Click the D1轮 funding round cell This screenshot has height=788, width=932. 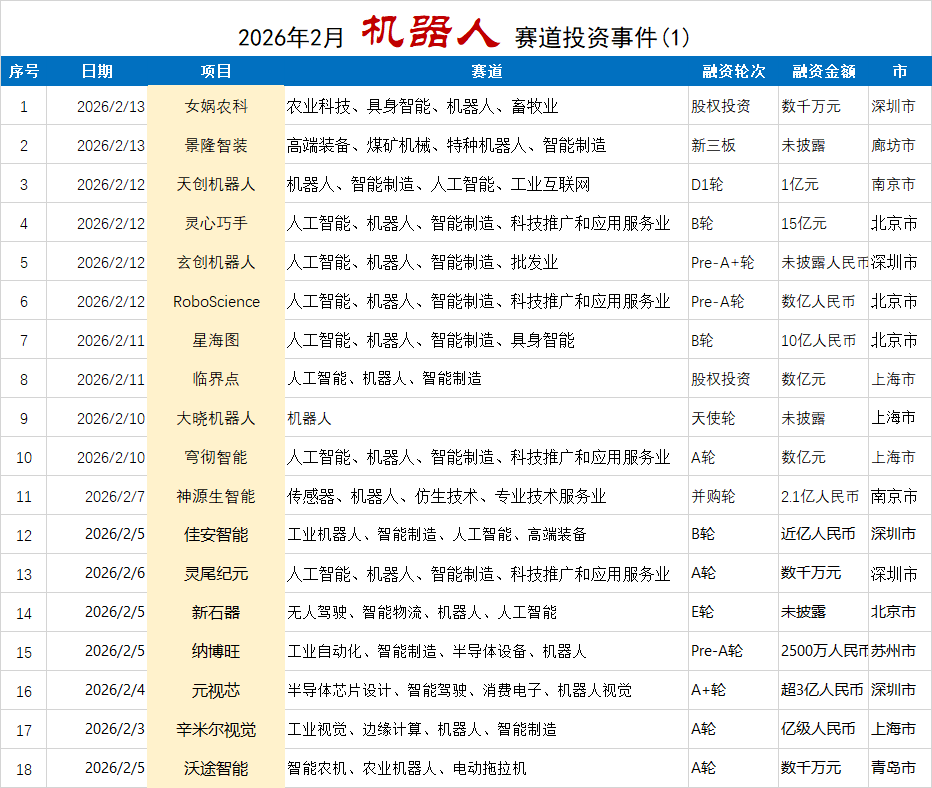[x=733, y=184]
